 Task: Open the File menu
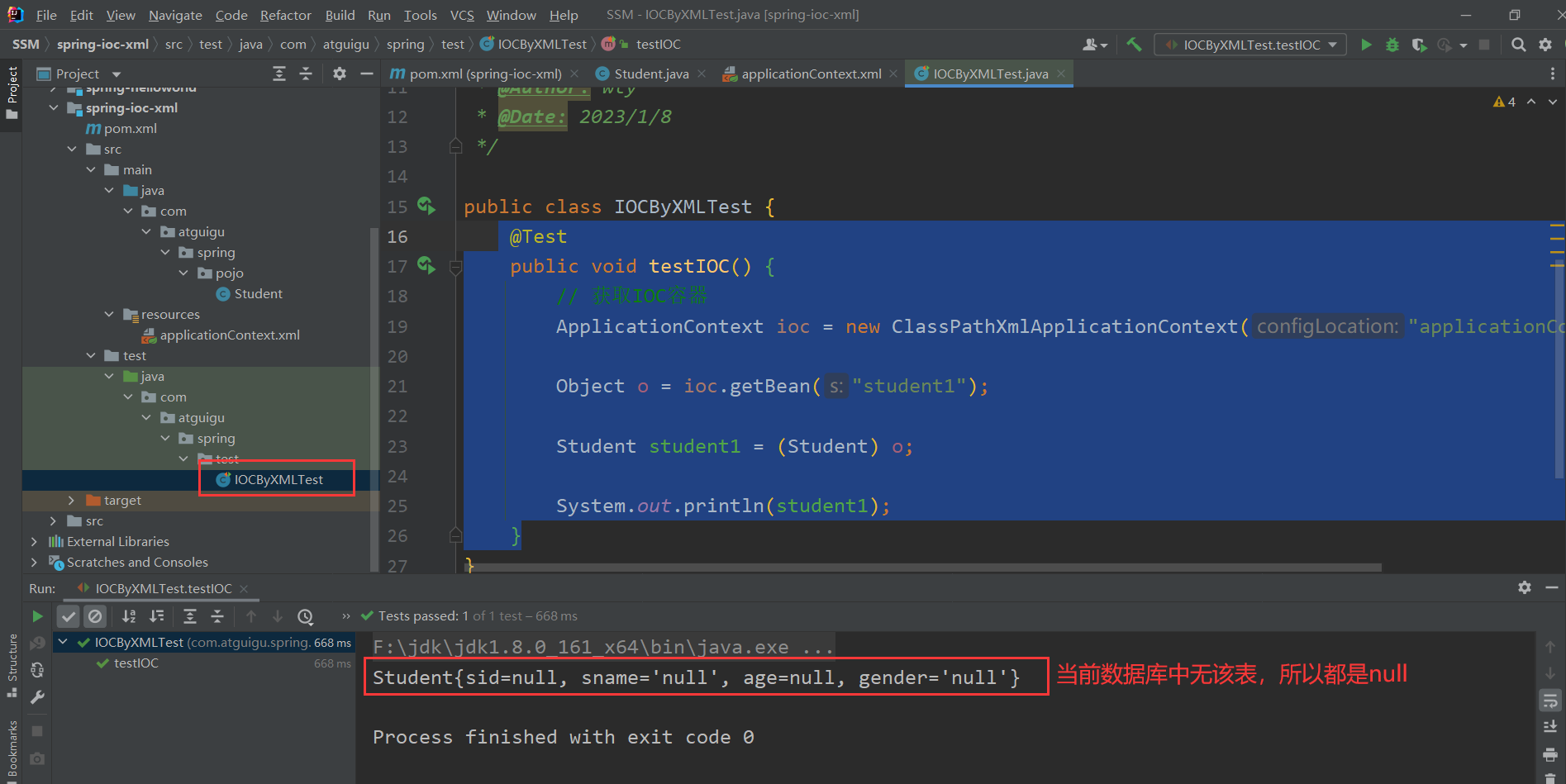[x=46, y=15]
